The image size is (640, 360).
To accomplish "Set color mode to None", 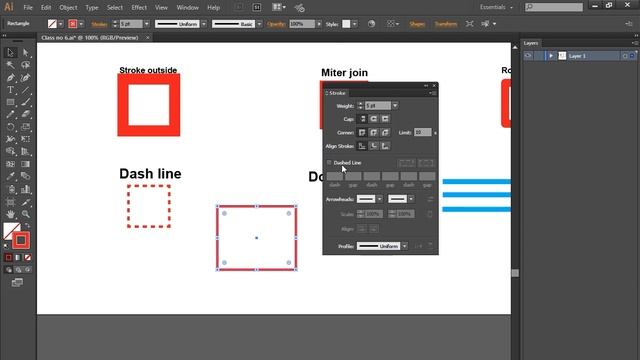I will coord(27,258).
